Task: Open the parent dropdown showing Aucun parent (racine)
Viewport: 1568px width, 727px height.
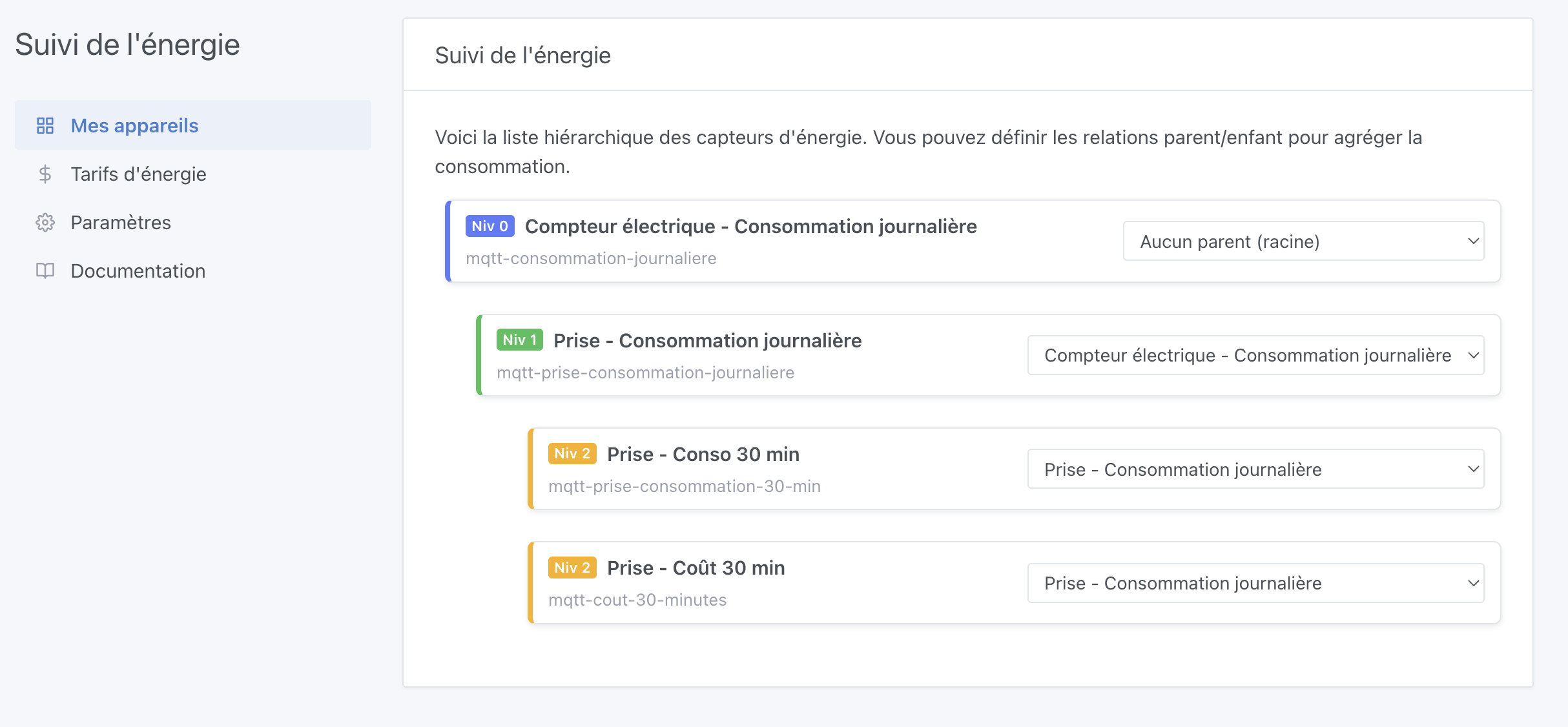Action: [x=1303, y=241]
